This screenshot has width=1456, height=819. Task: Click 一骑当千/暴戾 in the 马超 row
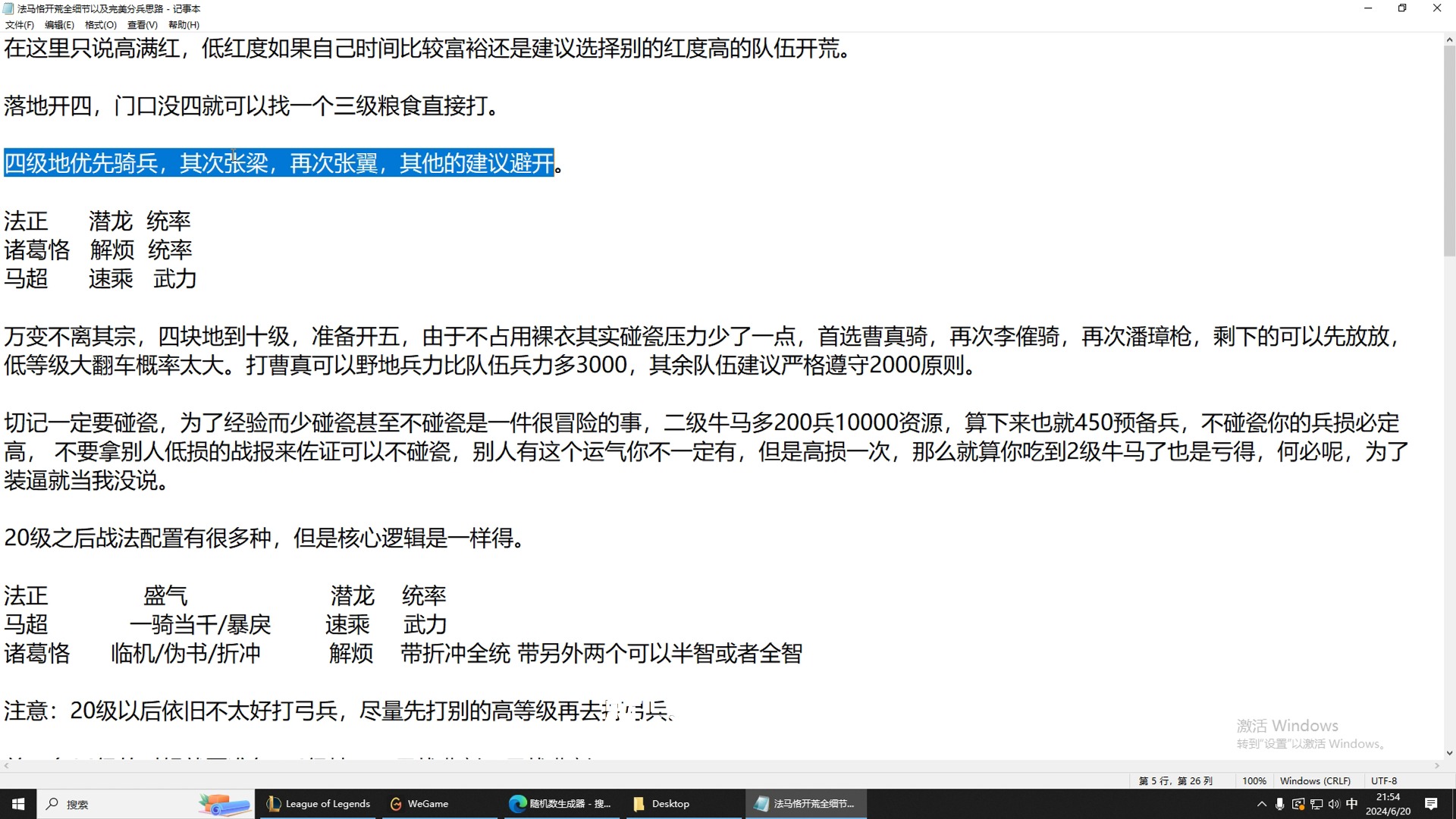tap(200, 625)
